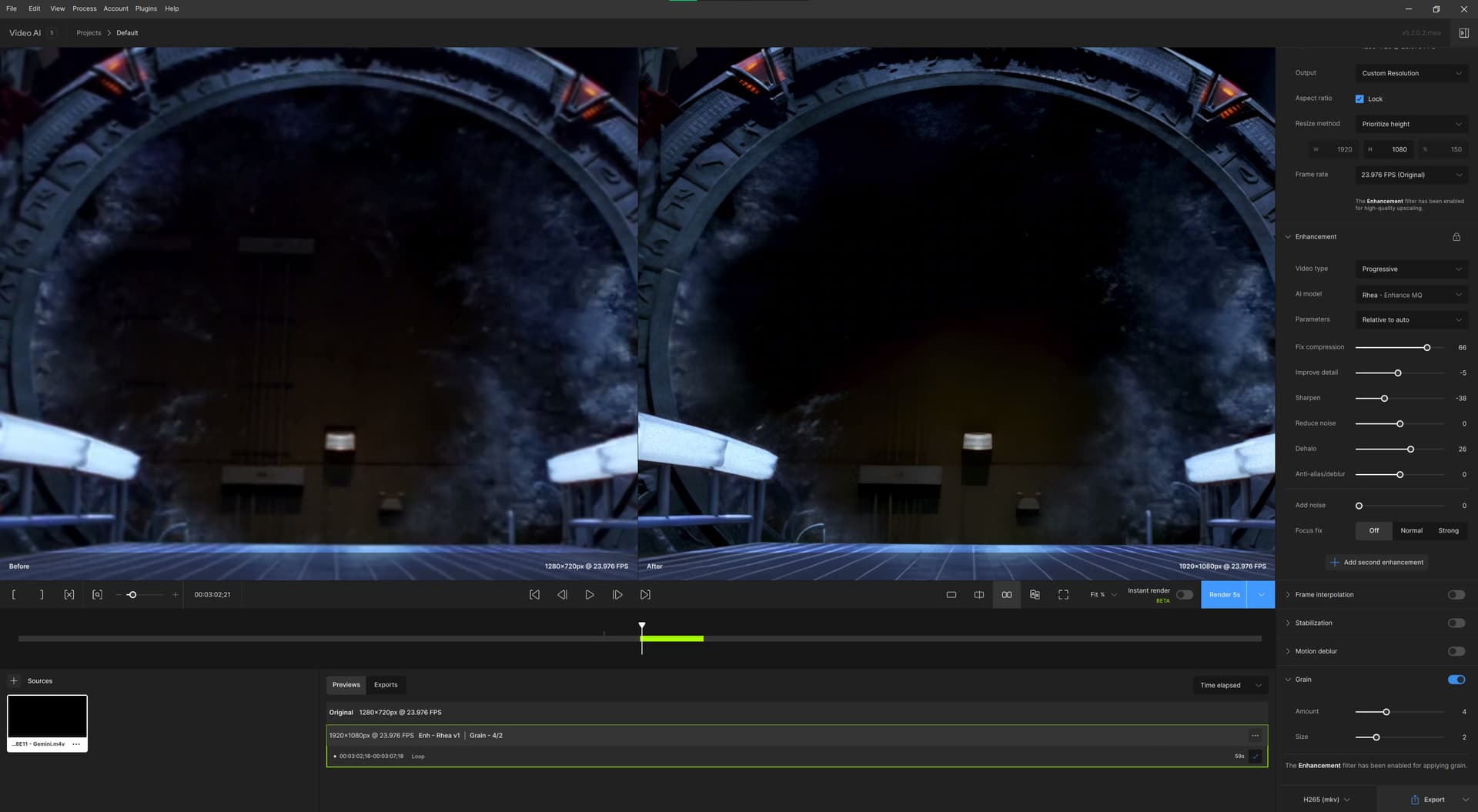This screenshot has width=1478, height=812.
Task: Open the Process menu
Action: point(85,8)
